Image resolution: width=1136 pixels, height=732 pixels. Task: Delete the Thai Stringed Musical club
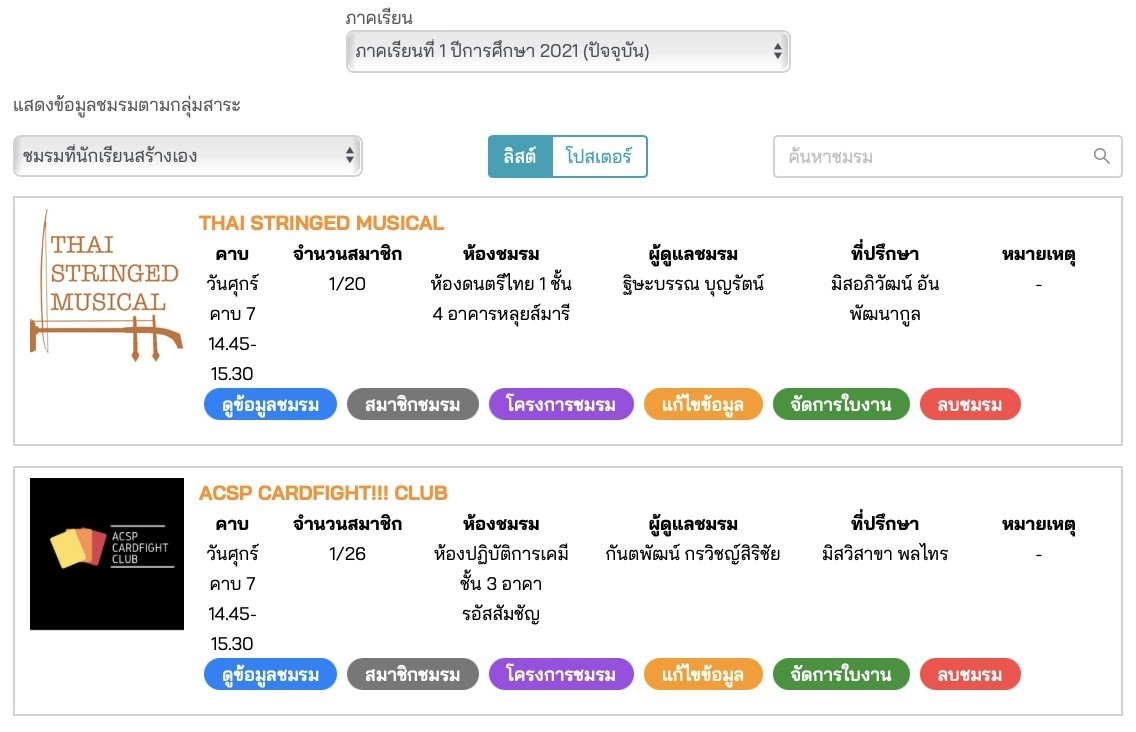coord(970,405)
